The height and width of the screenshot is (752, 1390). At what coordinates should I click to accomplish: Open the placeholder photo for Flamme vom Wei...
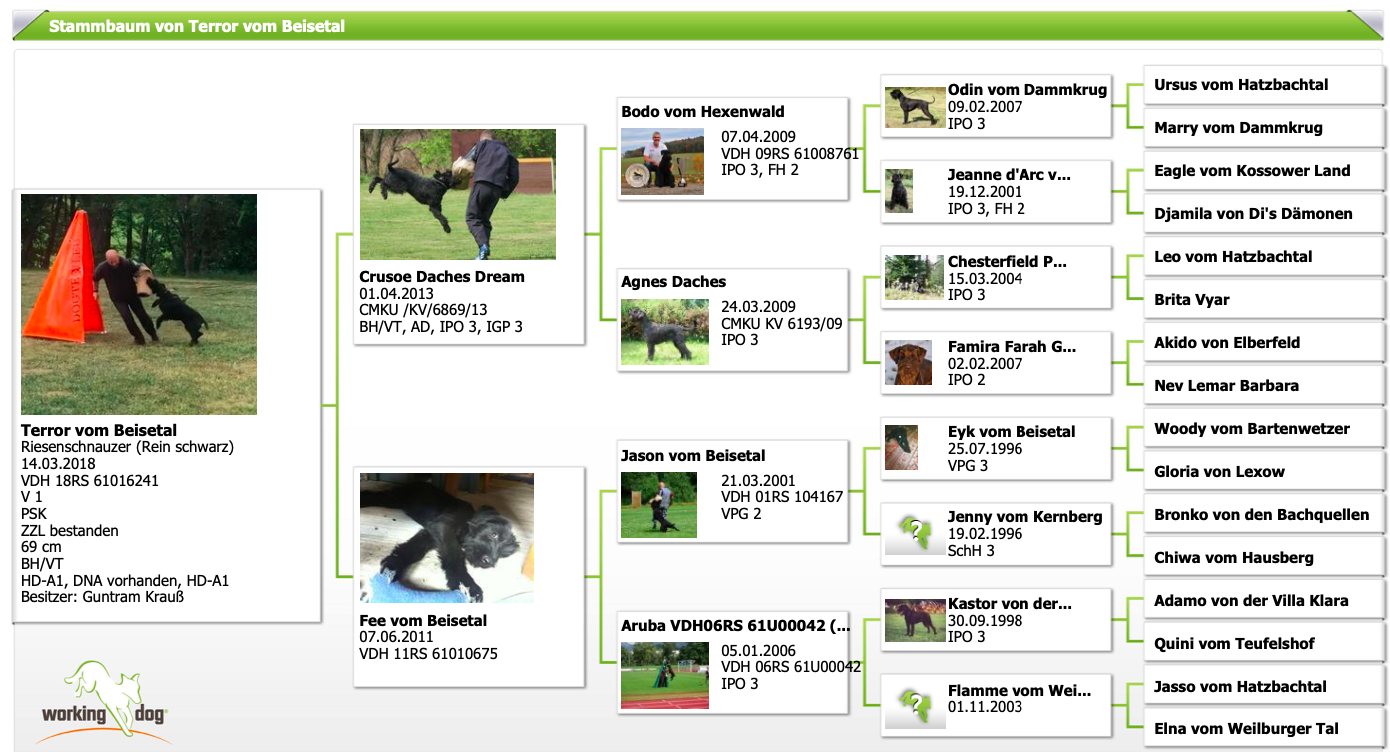coord(915,703)
